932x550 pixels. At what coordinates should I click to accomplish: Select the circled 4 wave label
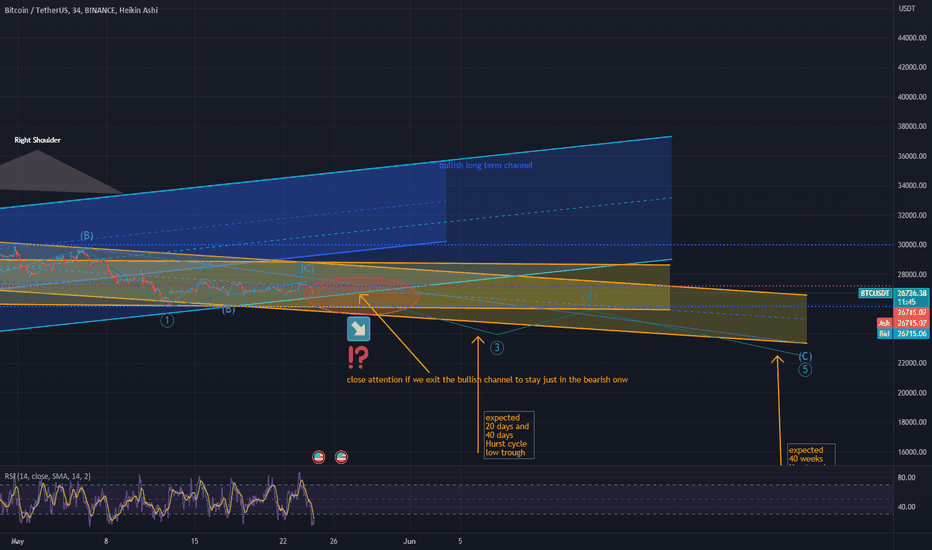[x=589, y=297]
